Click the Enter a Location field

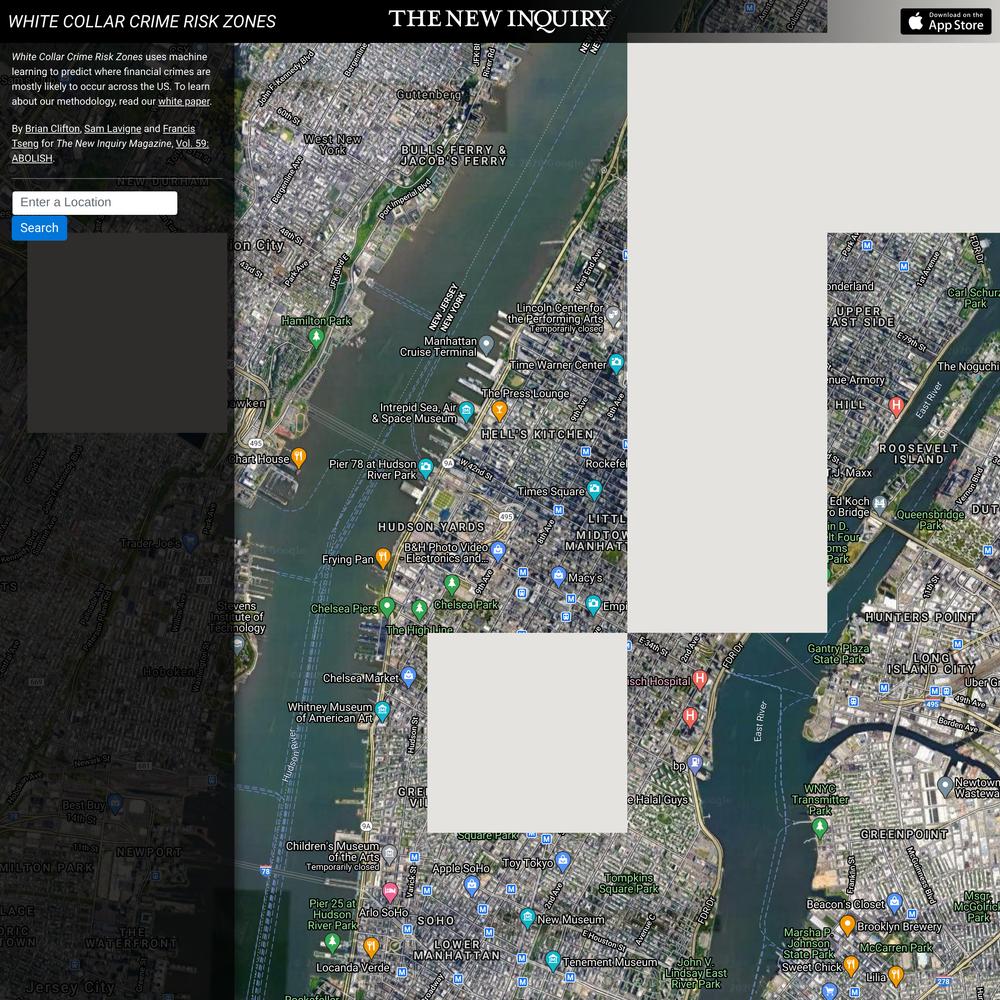click(95, 203)
